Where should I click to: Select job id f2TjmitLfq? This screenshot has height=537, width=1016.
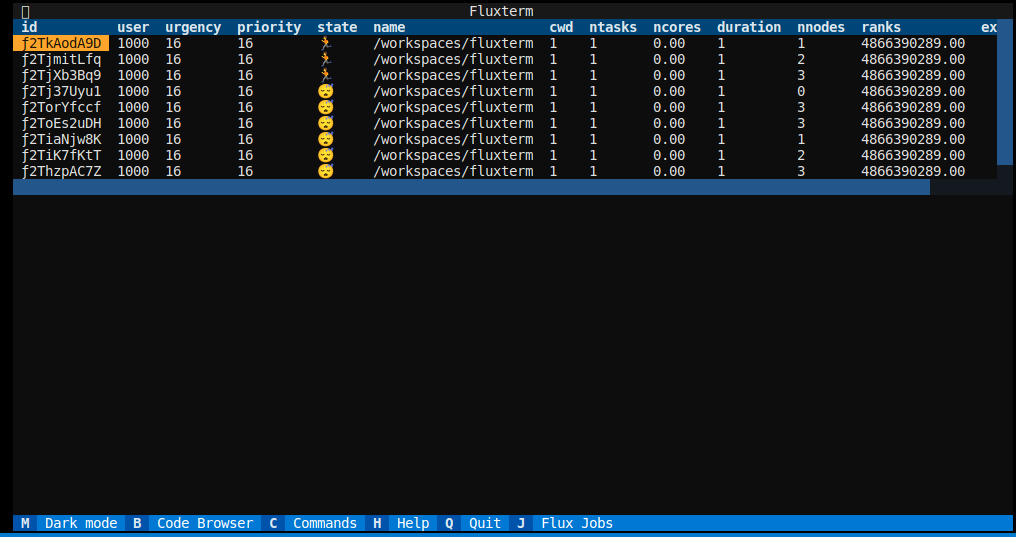pos(61,60)
